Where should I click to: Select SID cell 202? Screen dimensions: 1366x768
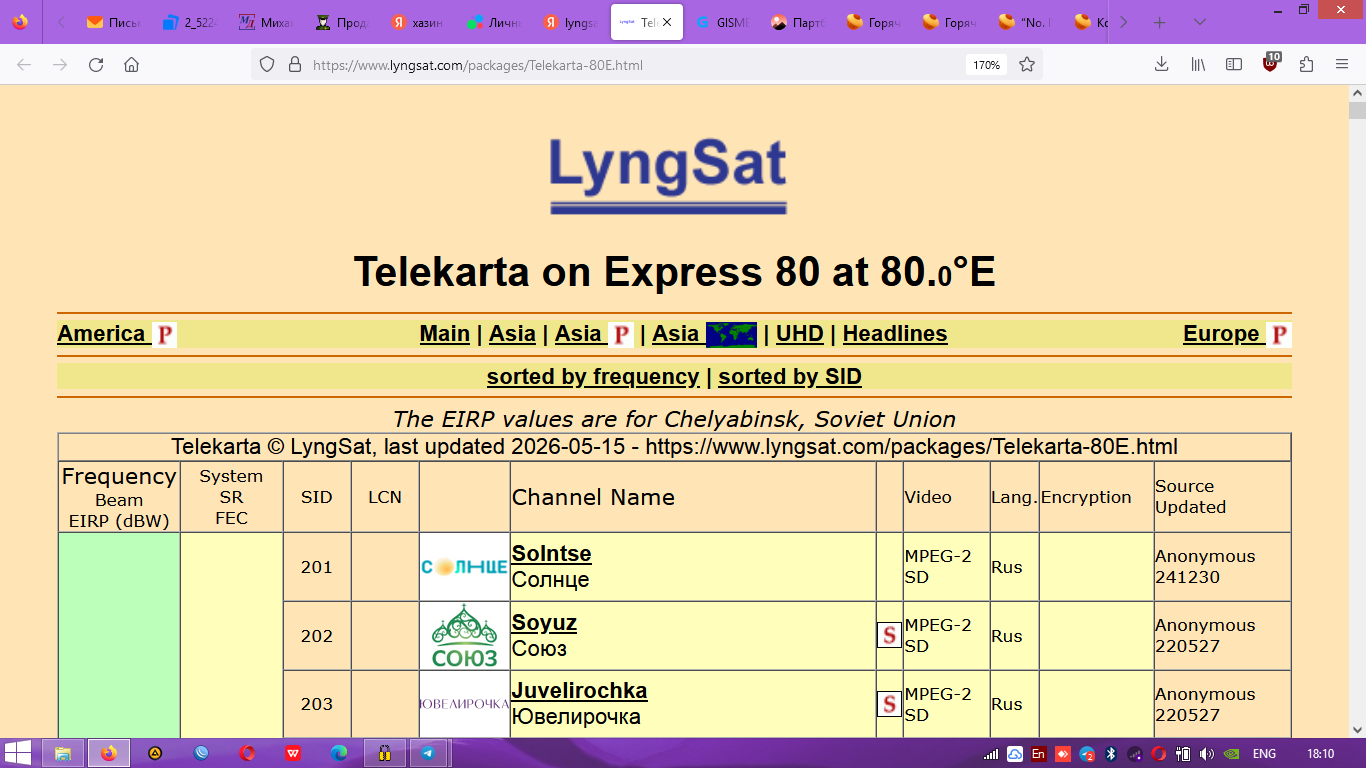click(x=317, y=636)
